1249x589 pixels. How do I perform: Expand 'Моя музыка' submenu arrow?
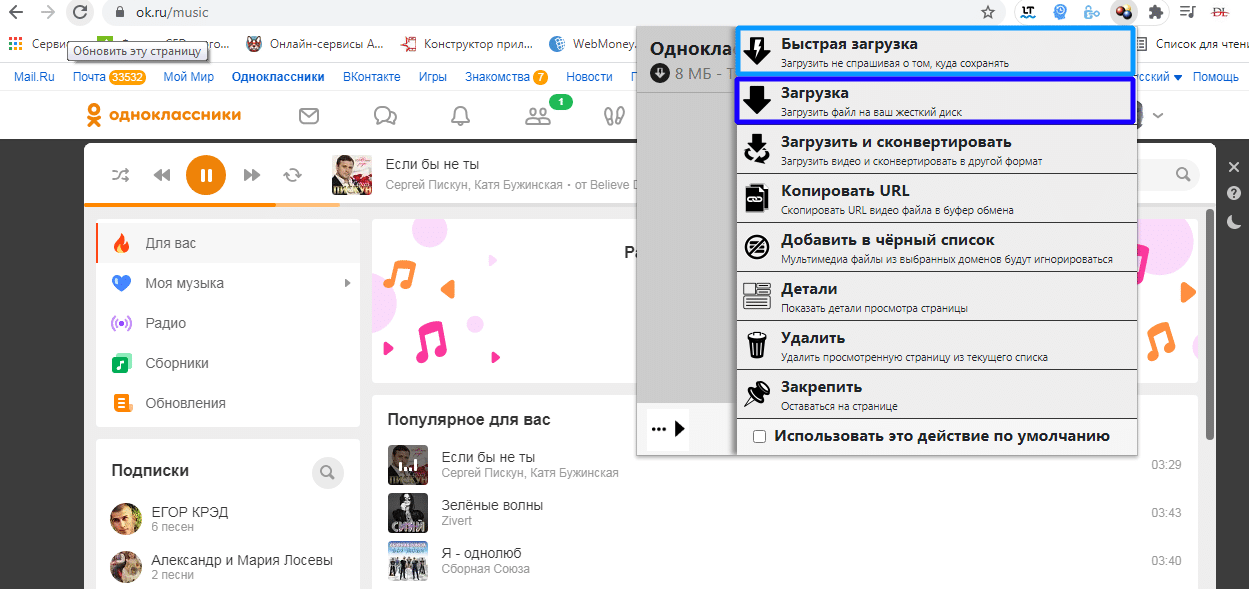(348, 283)
